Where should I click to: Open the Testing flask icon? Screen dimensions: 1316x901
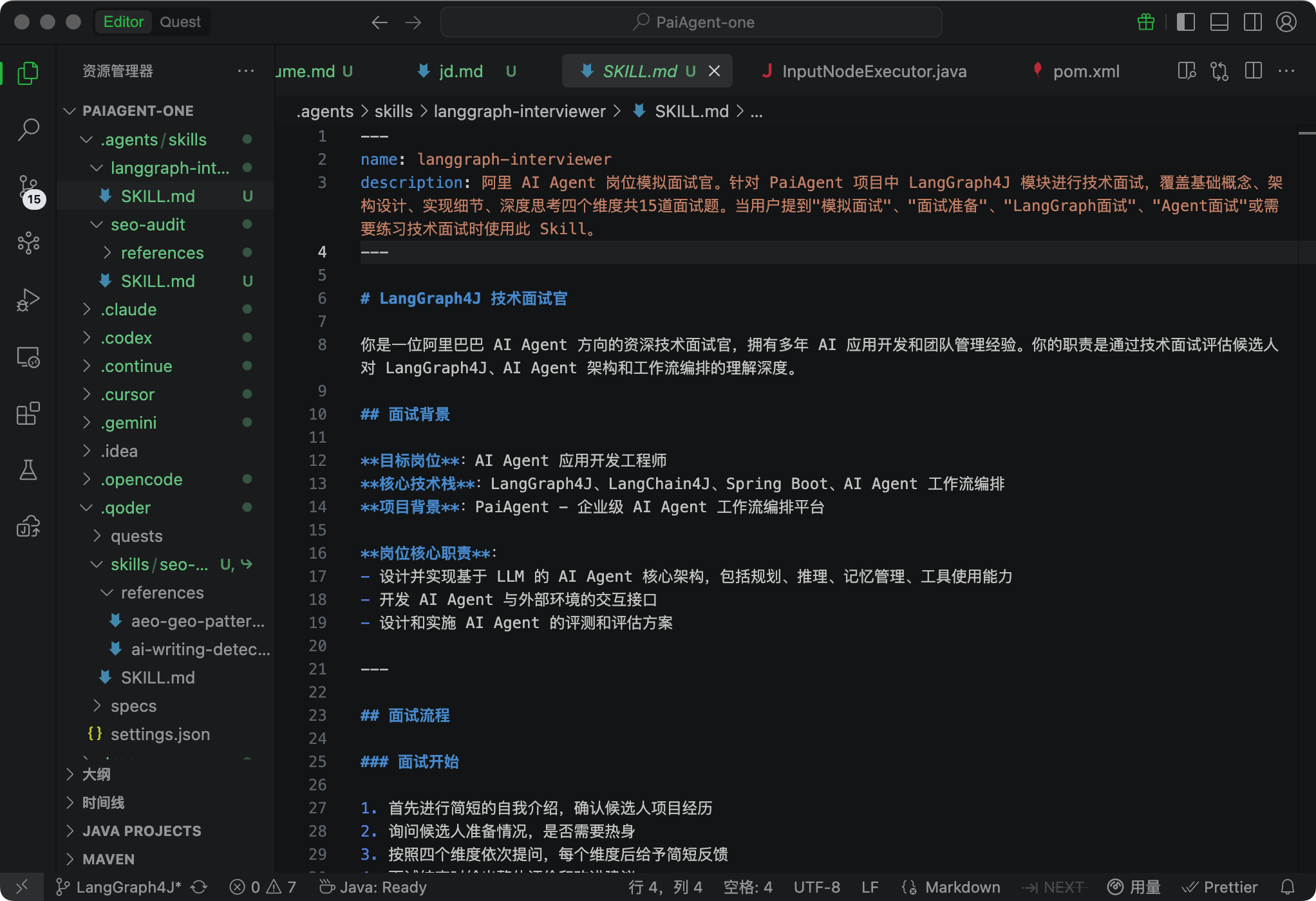(x=28, y=470)
